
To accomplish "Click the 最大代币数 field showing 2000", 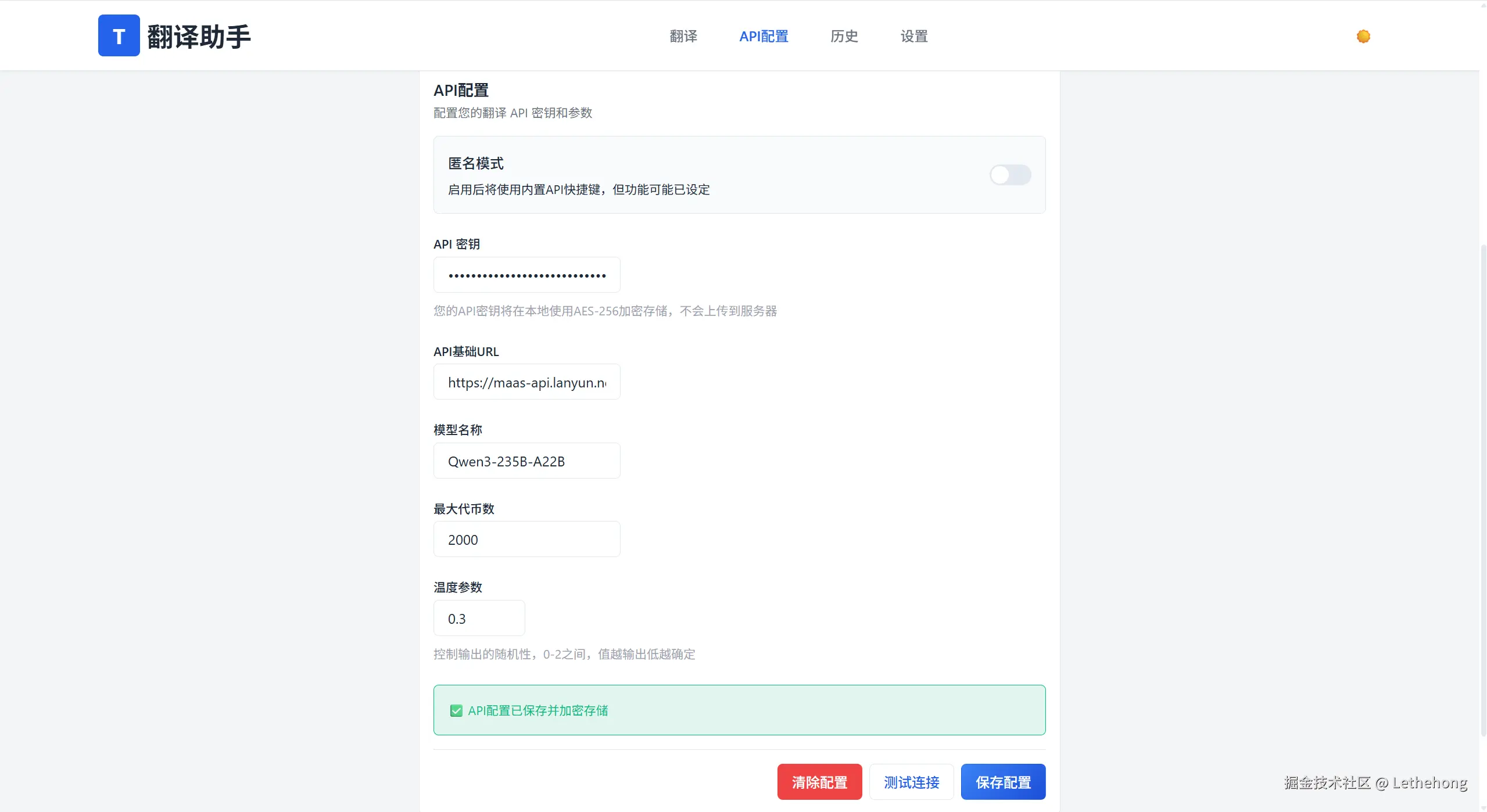I will pos(526,540).
